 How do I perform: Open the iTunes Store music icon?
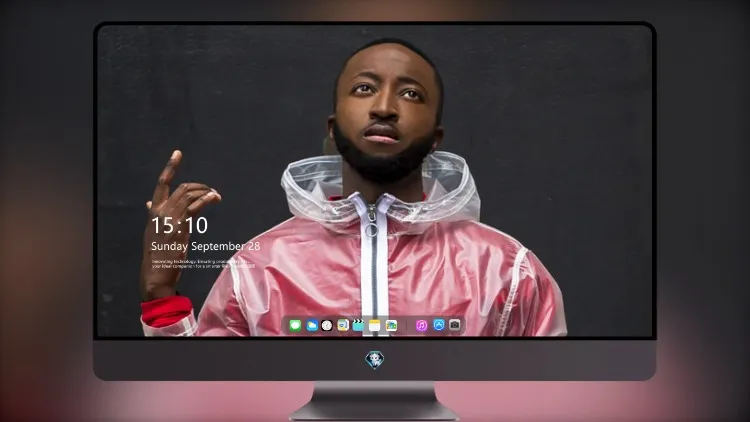(x=421, y=326)
